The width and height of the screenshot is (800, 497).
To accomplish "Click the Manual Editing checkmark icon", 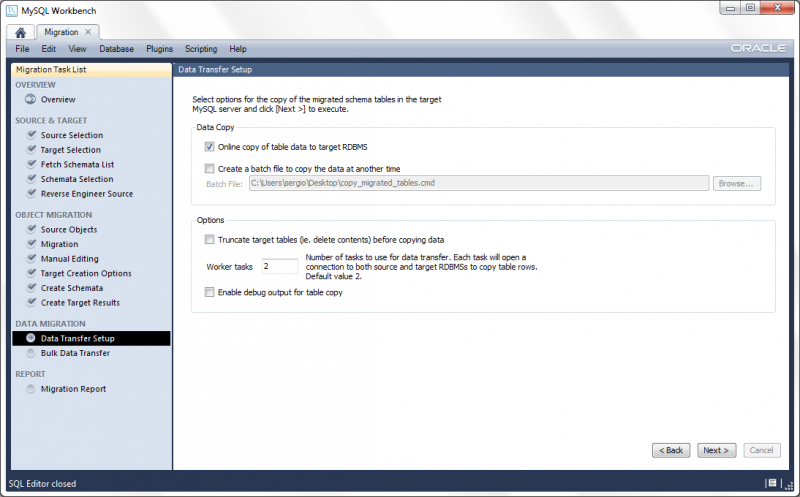I will 32,259.
